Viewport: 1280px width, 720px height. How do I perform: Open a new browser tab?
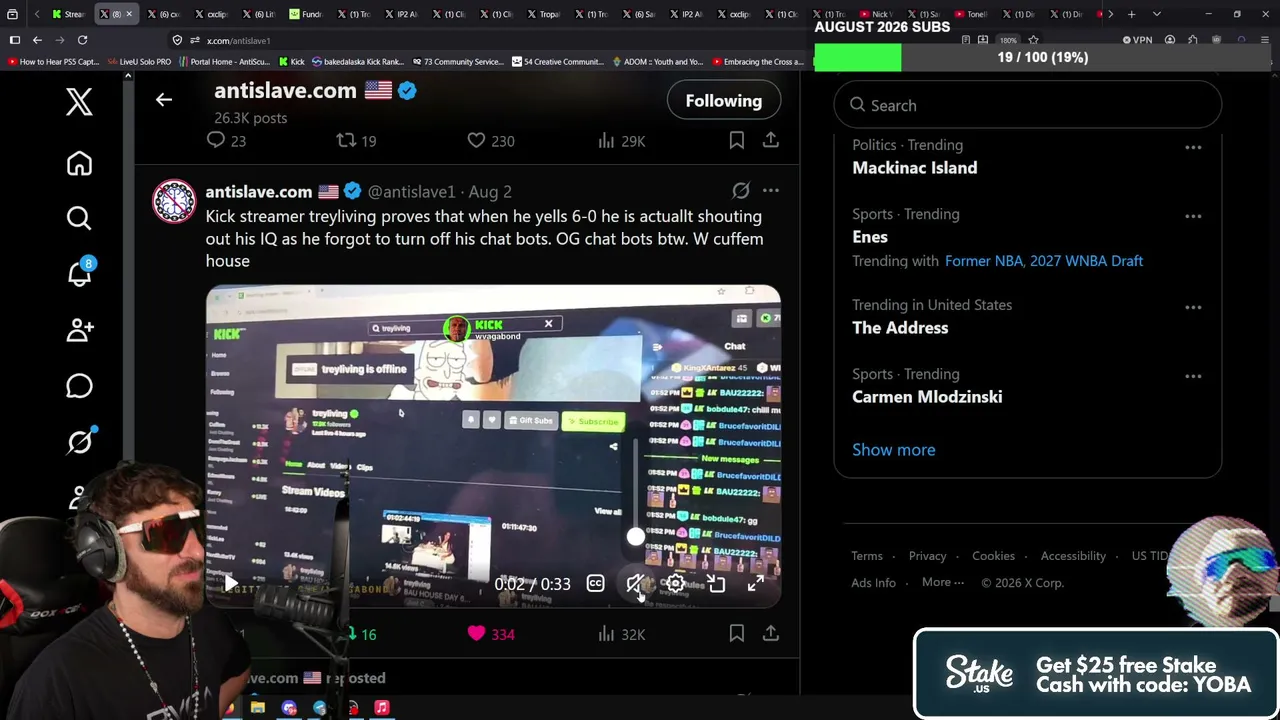(1131, 14)
